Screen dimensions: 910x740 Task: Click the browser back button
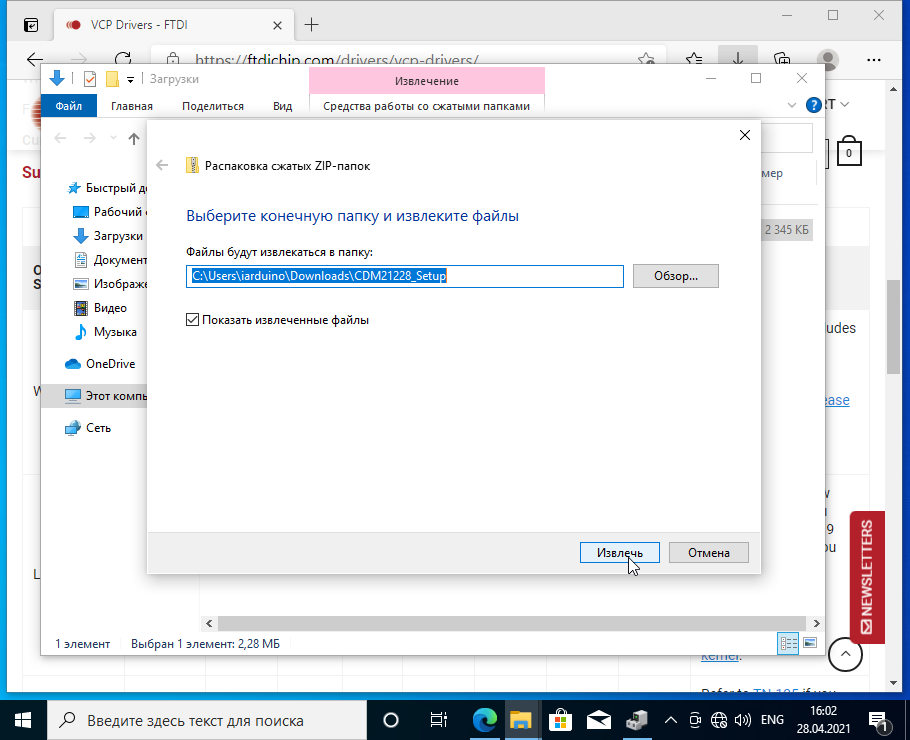[35, 59]
